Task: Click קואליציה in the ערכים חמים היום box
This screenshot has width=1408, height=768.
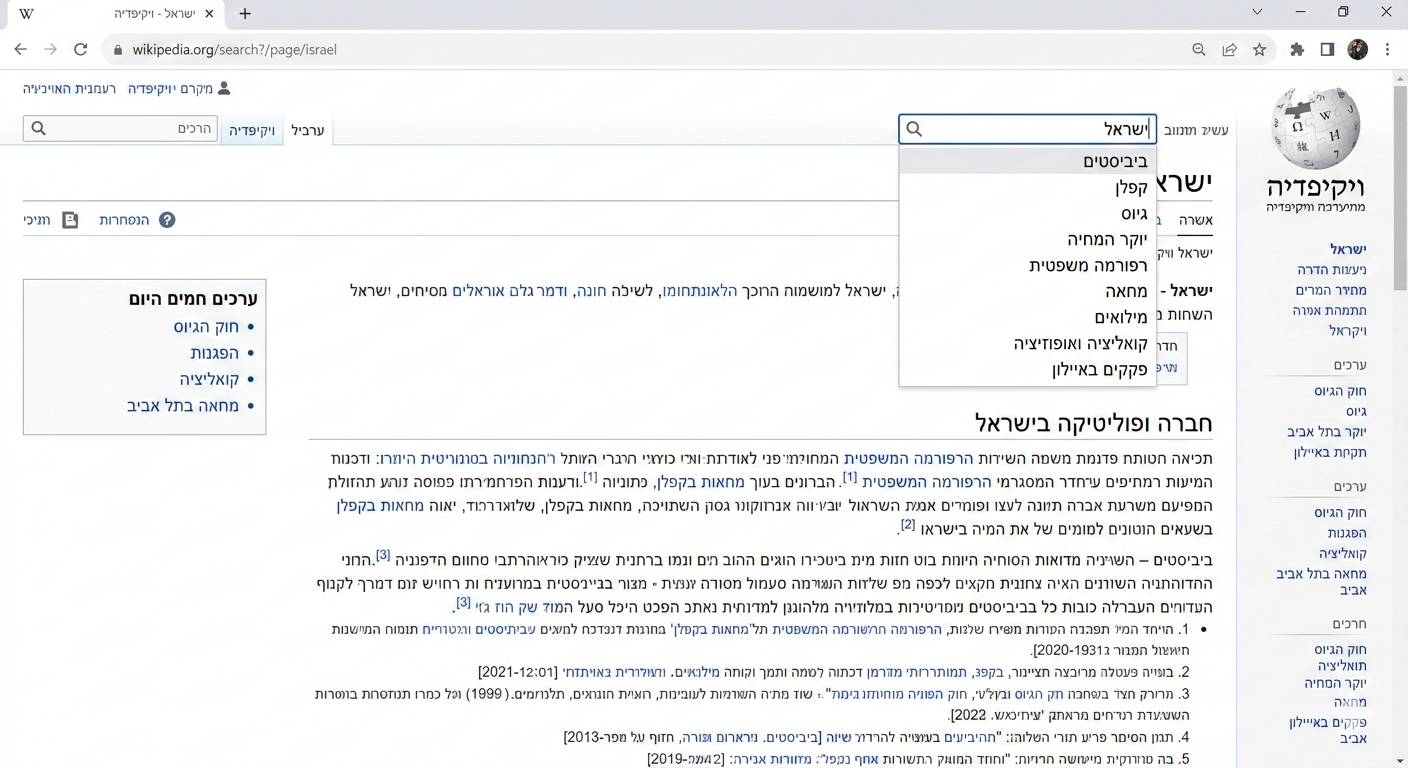Action: (209, 380)
